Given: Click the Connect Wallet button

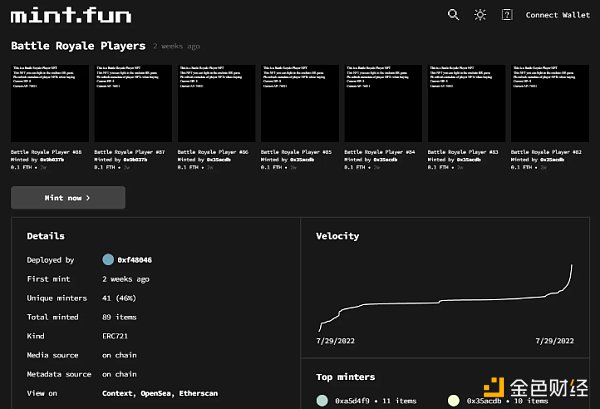Looking at the screenshot, I should point(557,15).
